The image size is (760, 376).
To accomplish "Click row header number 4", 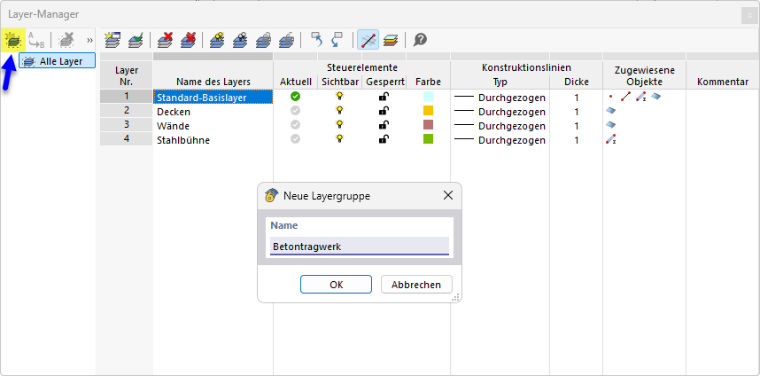I will point(126,139).
